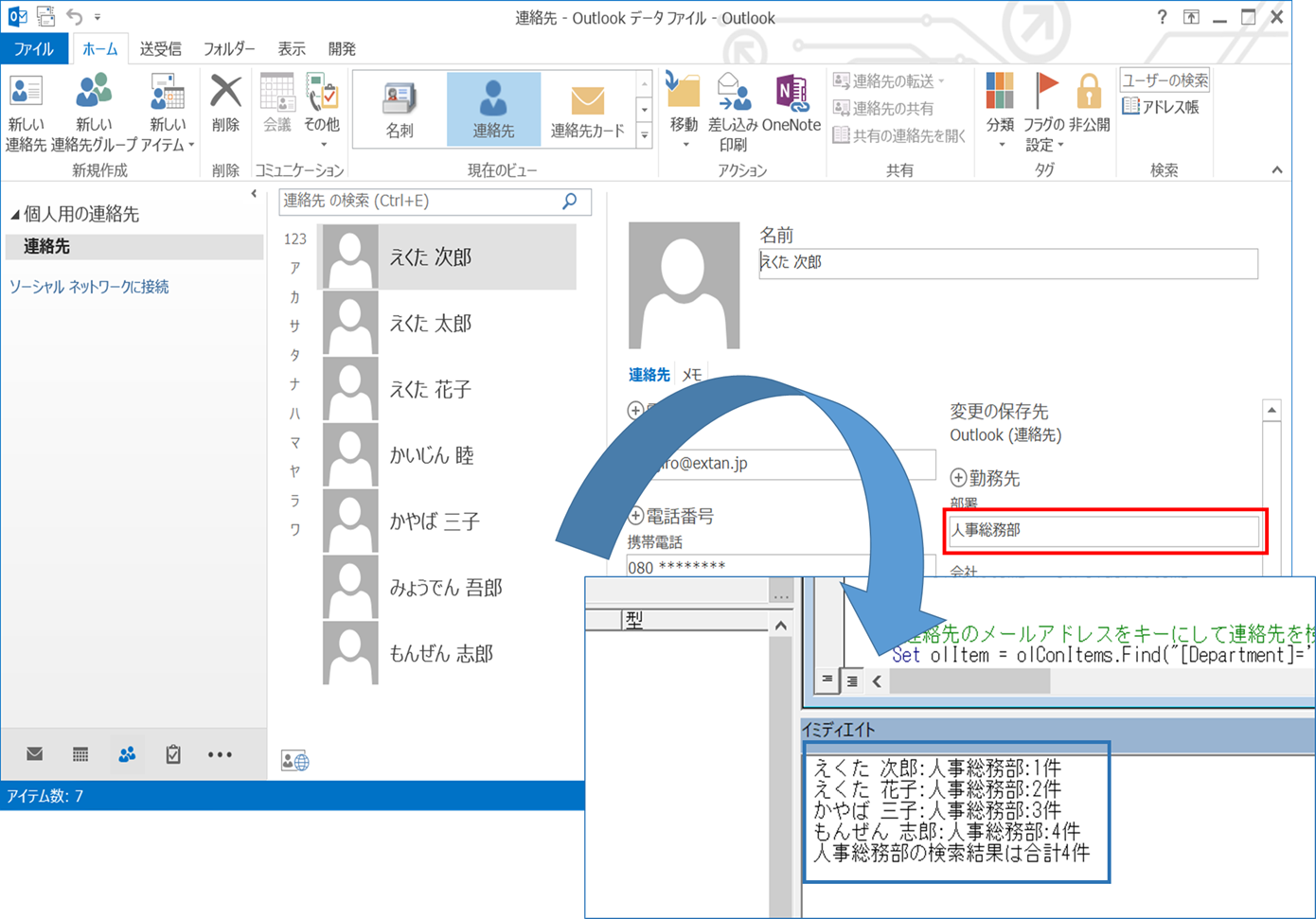Open その他 communication options
The image size is (1316, 919).
pos(322,112)
